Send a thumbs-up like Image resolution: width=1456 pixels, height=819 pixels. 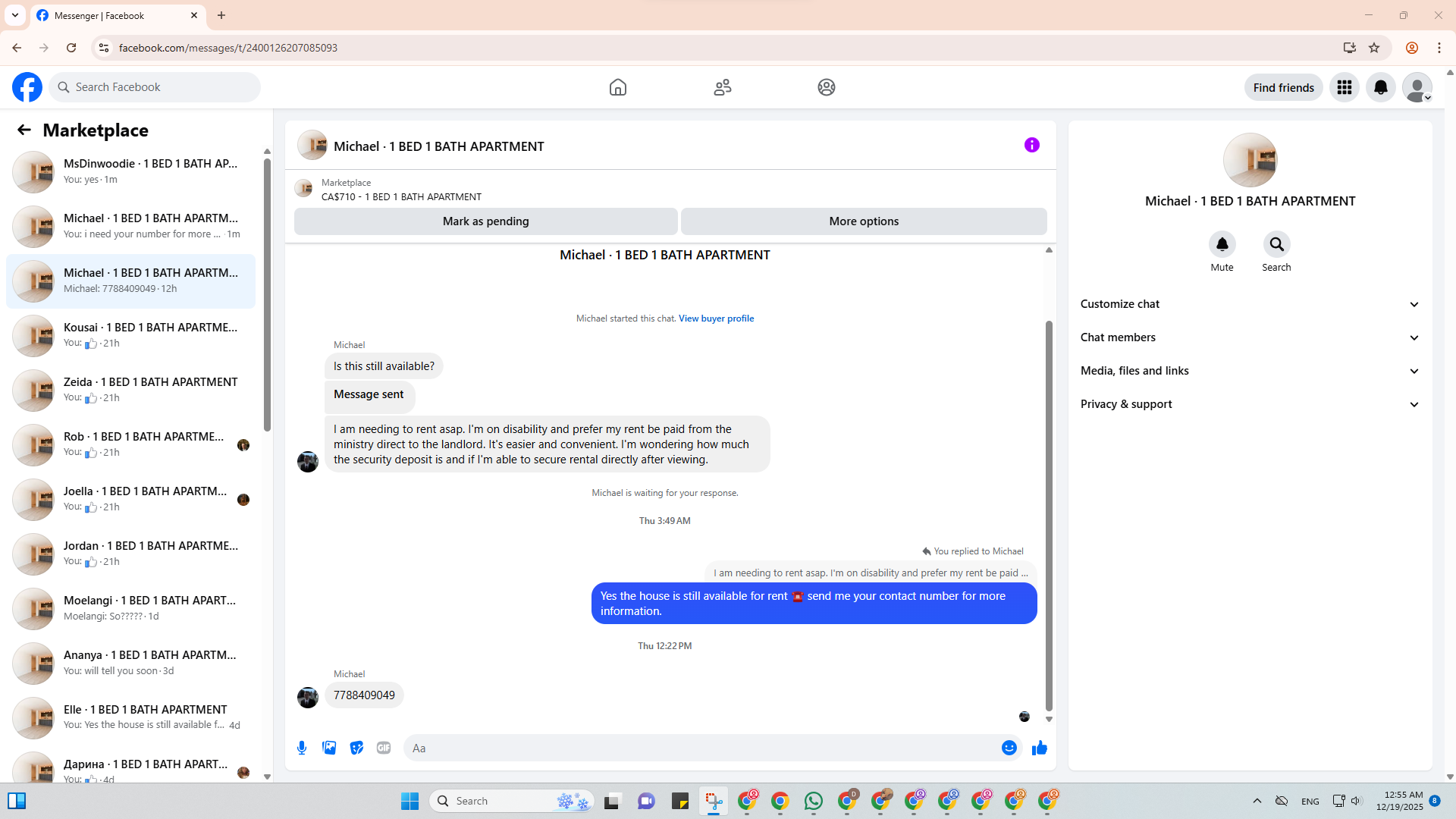[1039, 748]
